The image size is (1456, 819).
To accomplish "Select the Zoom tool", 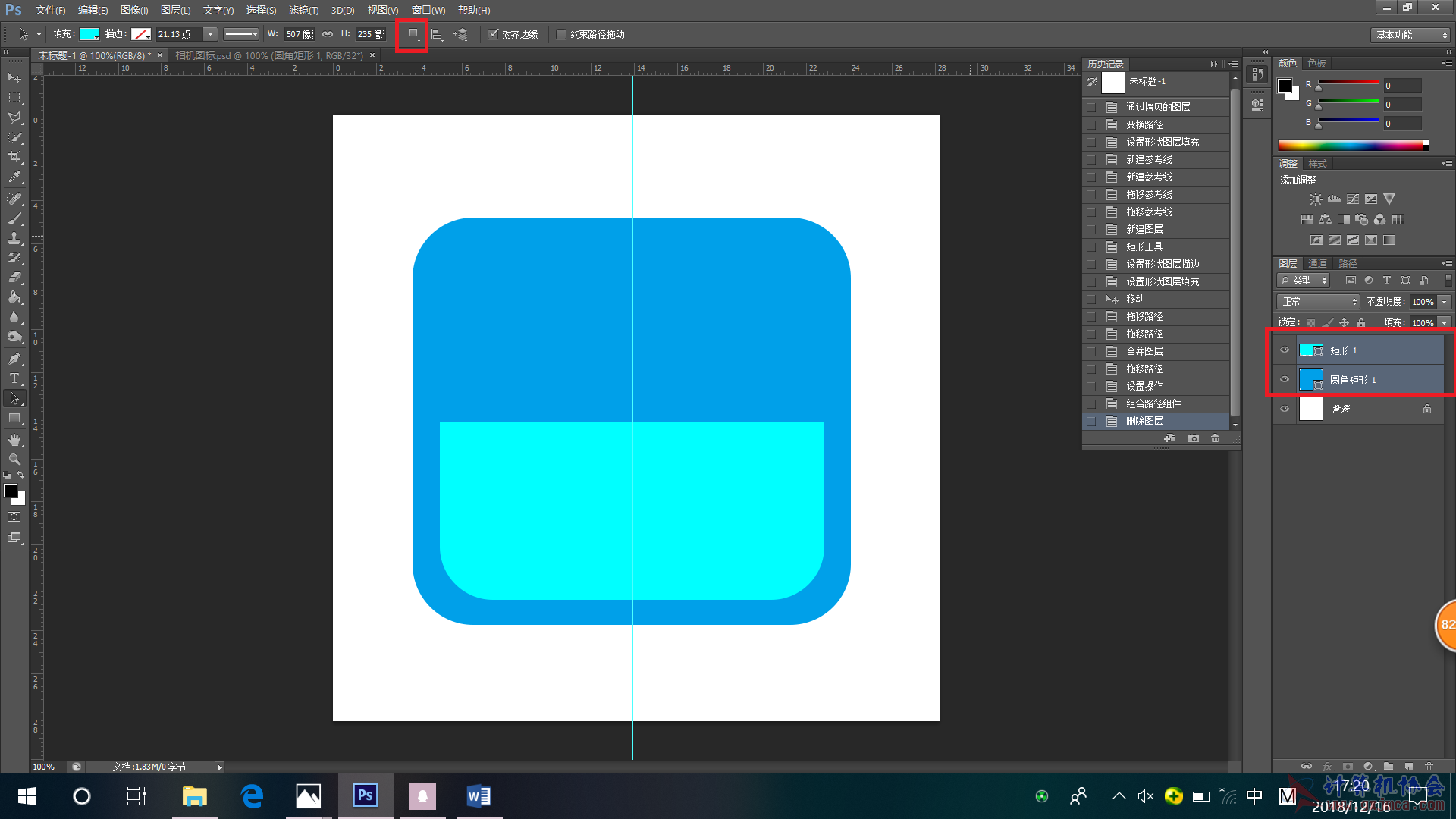I will click(x=14, y=460).
